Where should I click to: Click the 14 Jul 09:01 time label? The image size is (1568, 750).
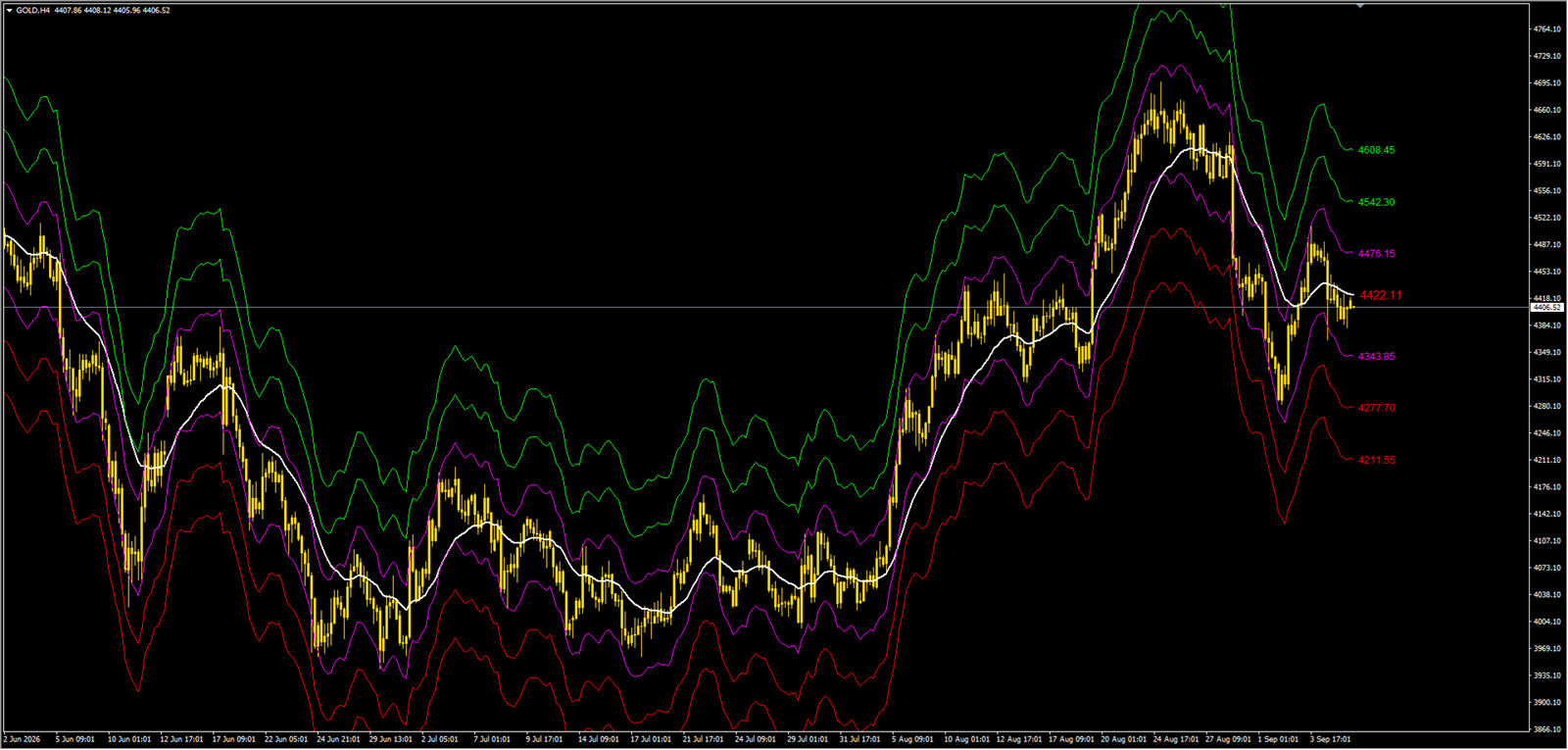point(599,739)
